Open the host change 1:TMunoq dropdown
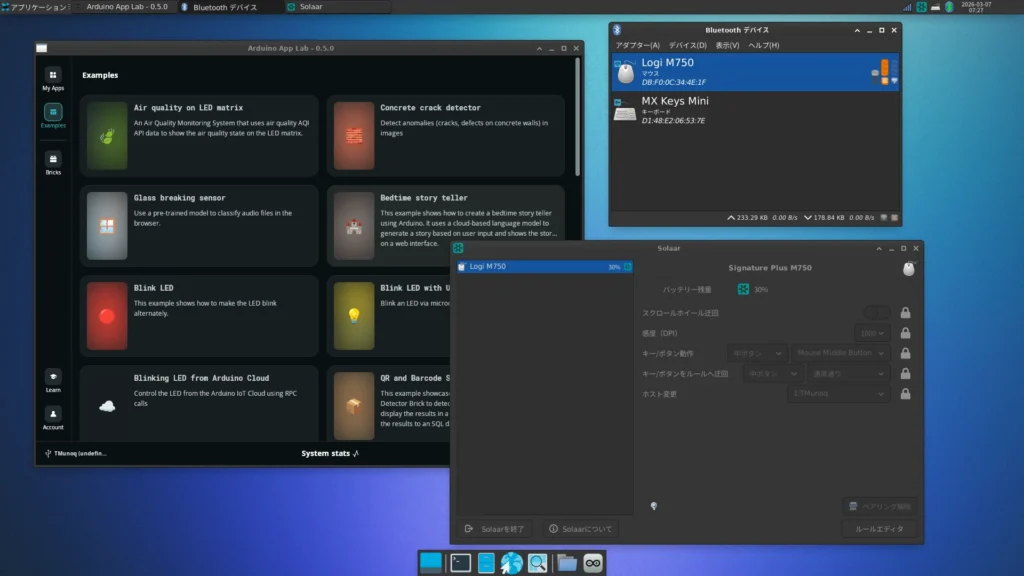 click(x=838, y=393)
